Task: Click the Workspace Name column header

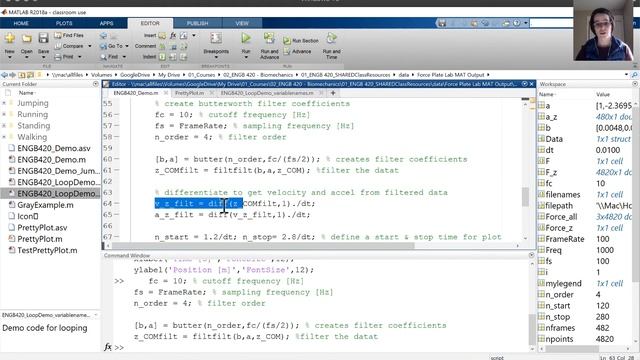Action: [x=547, y=94]
